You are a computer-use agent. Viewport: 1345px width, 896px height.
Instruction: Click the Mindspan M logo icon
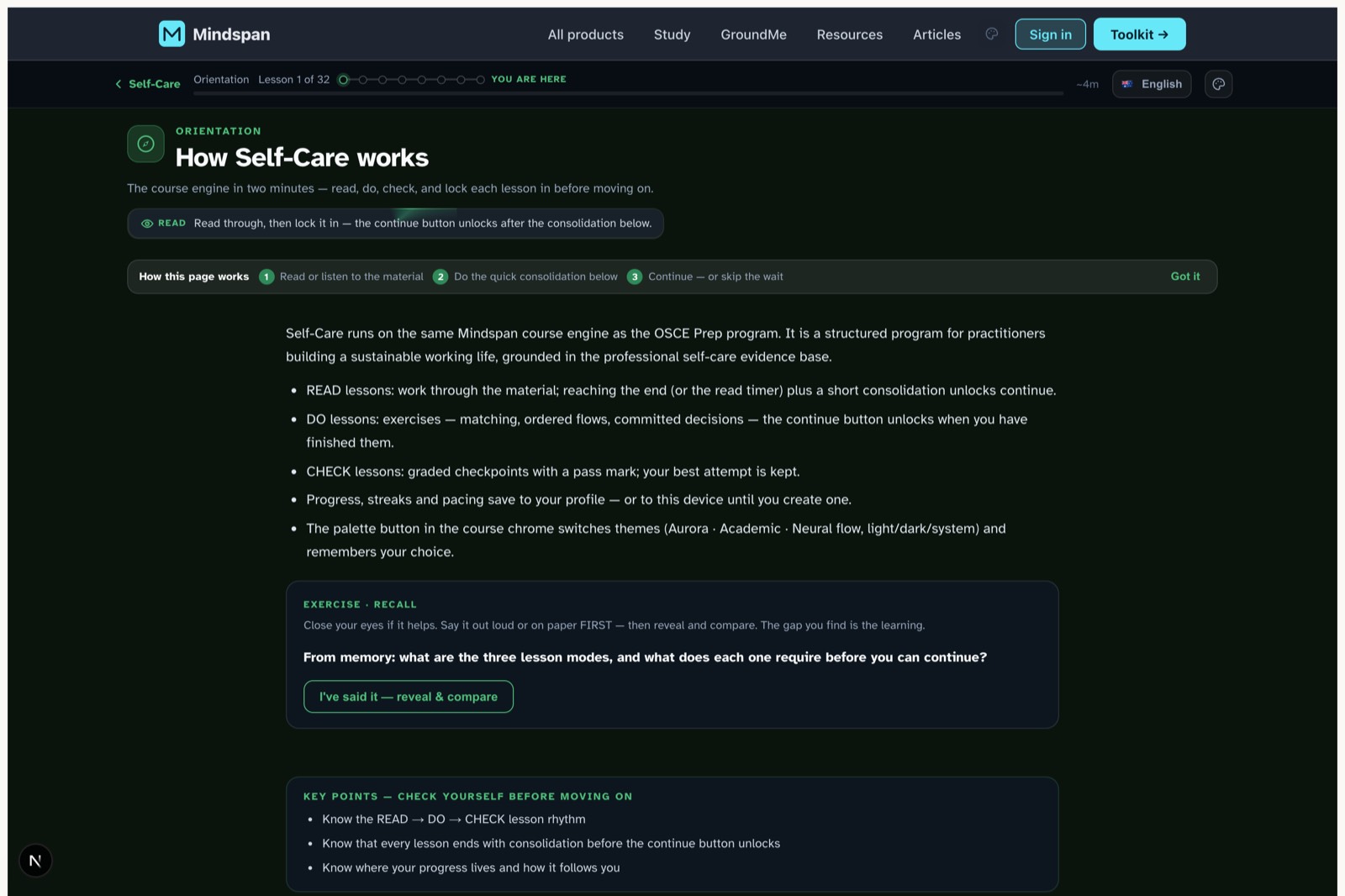pyautogui.click(x=171, y=34)
